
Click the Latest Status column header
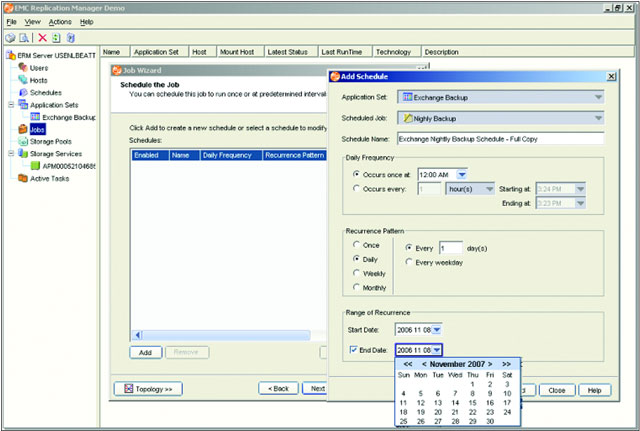click(291, 52)
